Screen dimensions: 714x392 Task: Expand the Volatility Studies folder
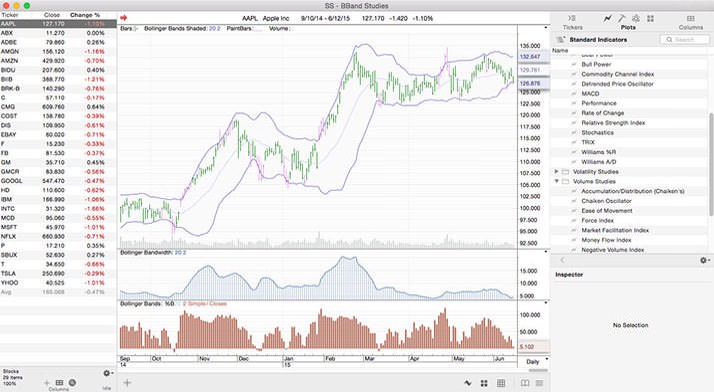point(556,172)
